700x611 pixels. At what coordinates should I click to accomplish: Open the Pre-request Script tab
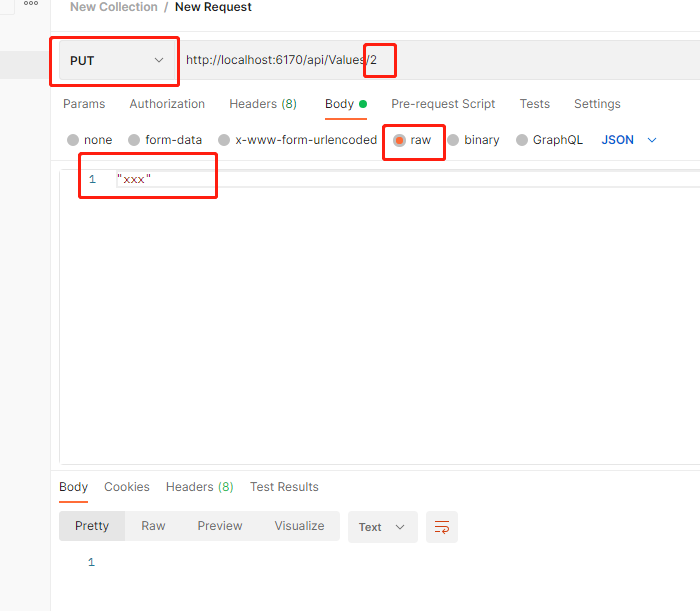[x=443, y=104]
